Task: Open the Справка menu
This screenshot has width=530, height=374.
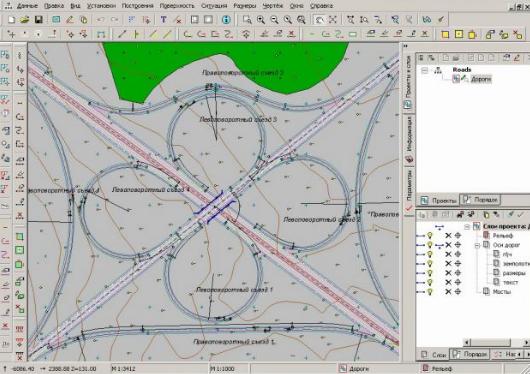Action: 321,6
